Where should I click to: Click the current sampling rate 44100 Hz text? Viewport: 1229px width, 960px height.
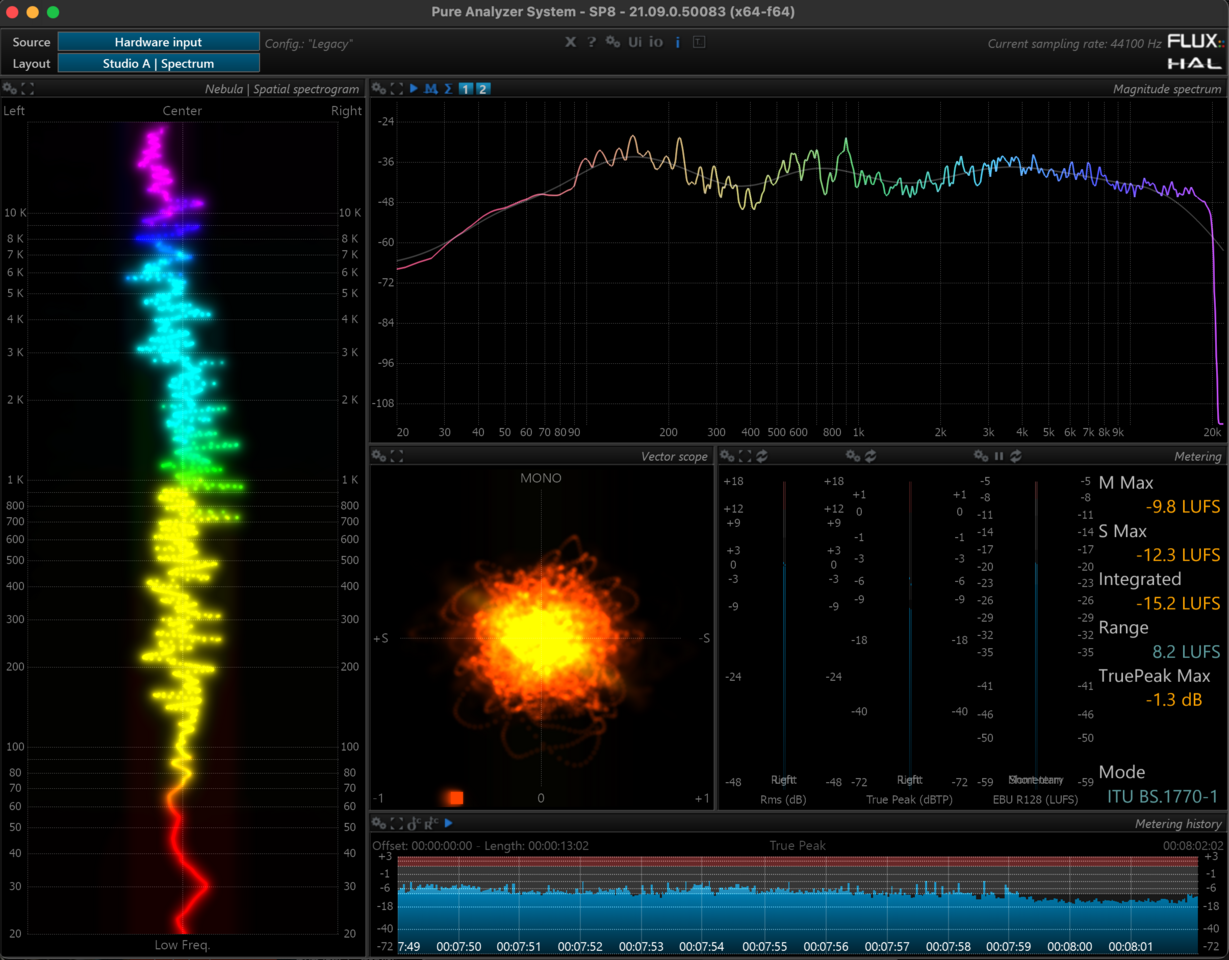(x=1074, y=44)
